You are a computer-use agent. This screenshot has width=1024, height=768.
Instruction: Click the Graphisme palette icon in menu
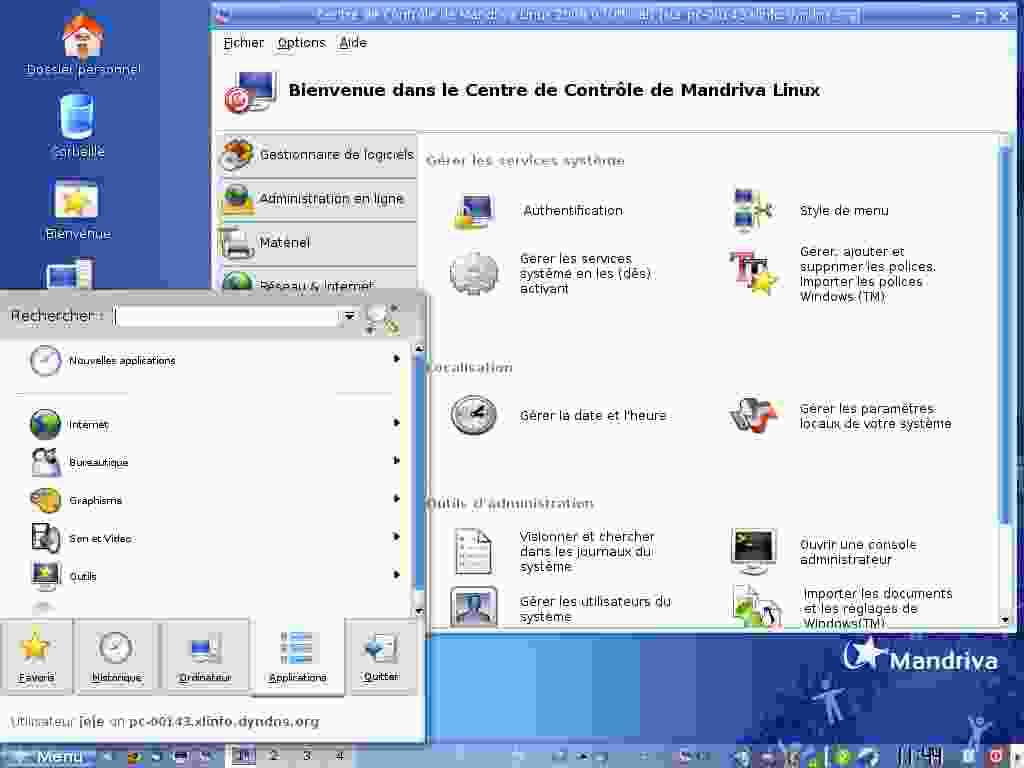point(46,500)
